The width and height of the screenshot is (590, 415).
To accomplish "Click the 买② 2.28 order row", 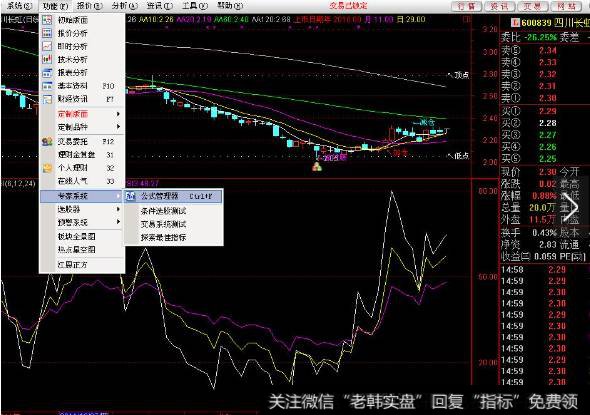I will (545, 123).
